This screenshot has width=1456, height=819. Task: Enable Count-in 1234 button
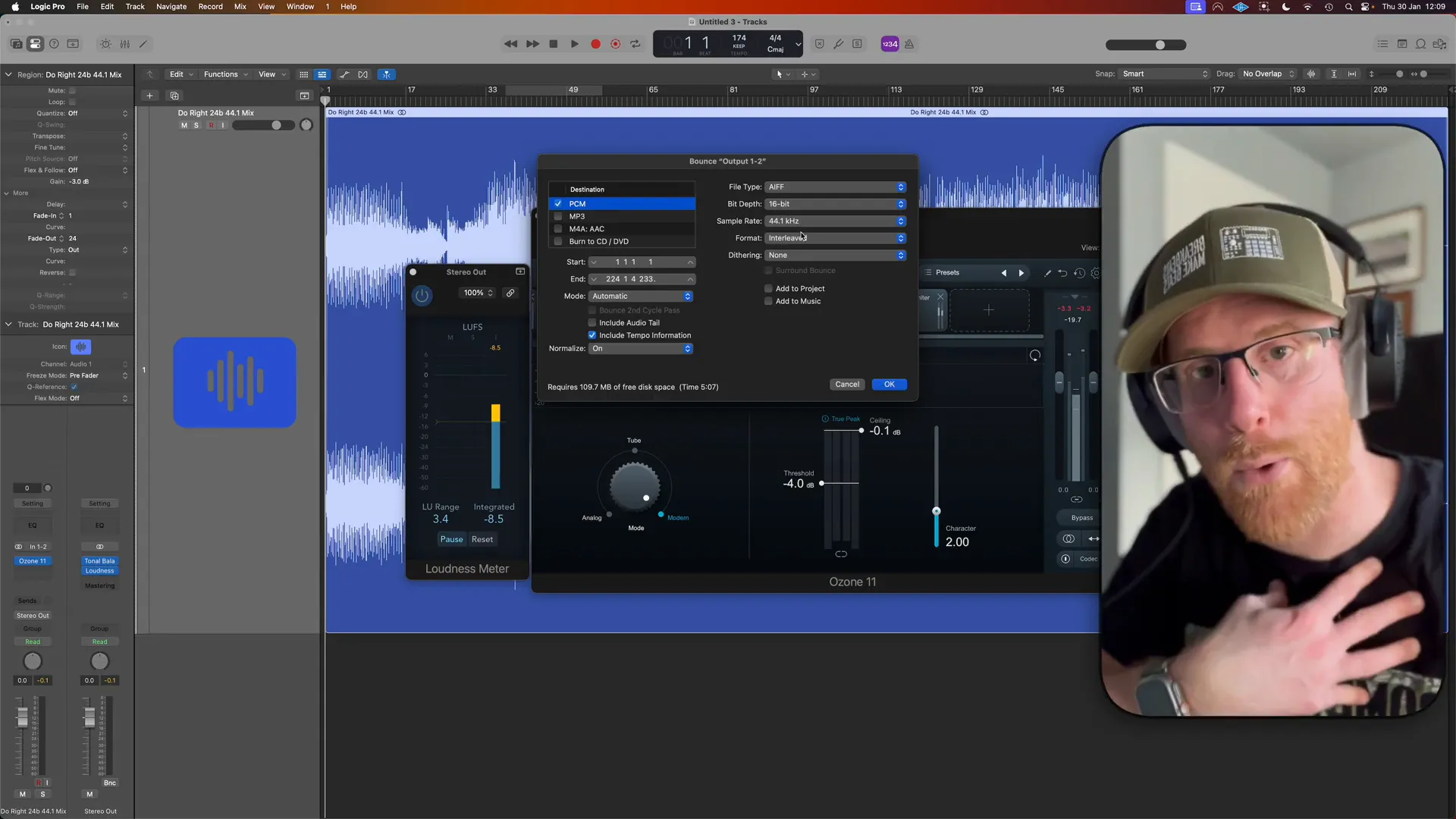pyautogui.click(x=890, y=44)
